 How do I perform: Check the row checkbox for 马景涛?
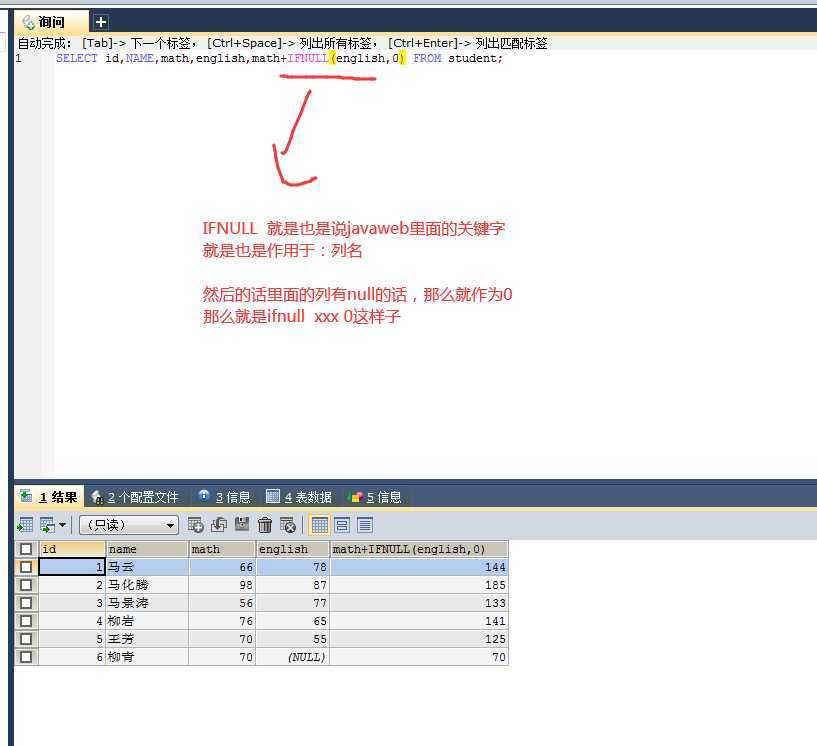(26, 603)
